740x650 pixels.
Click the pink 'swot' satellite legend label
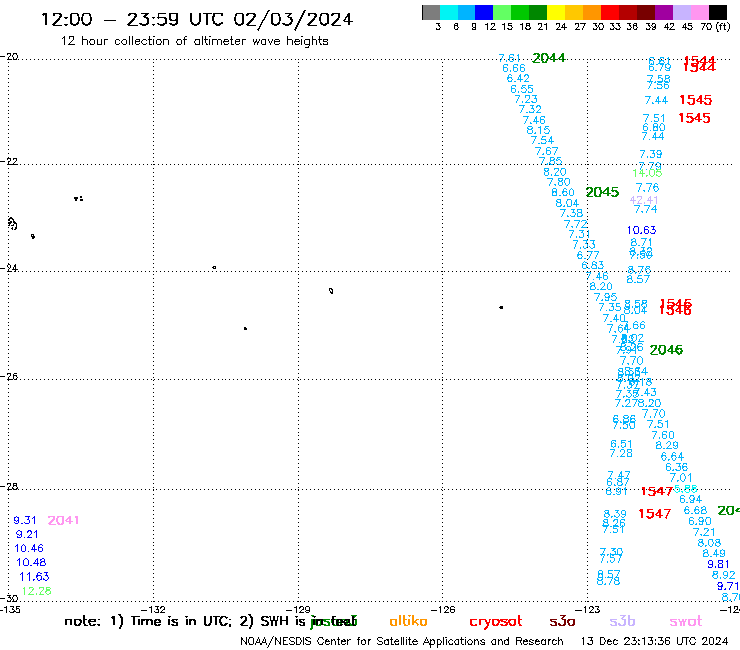tap(686, 621)
